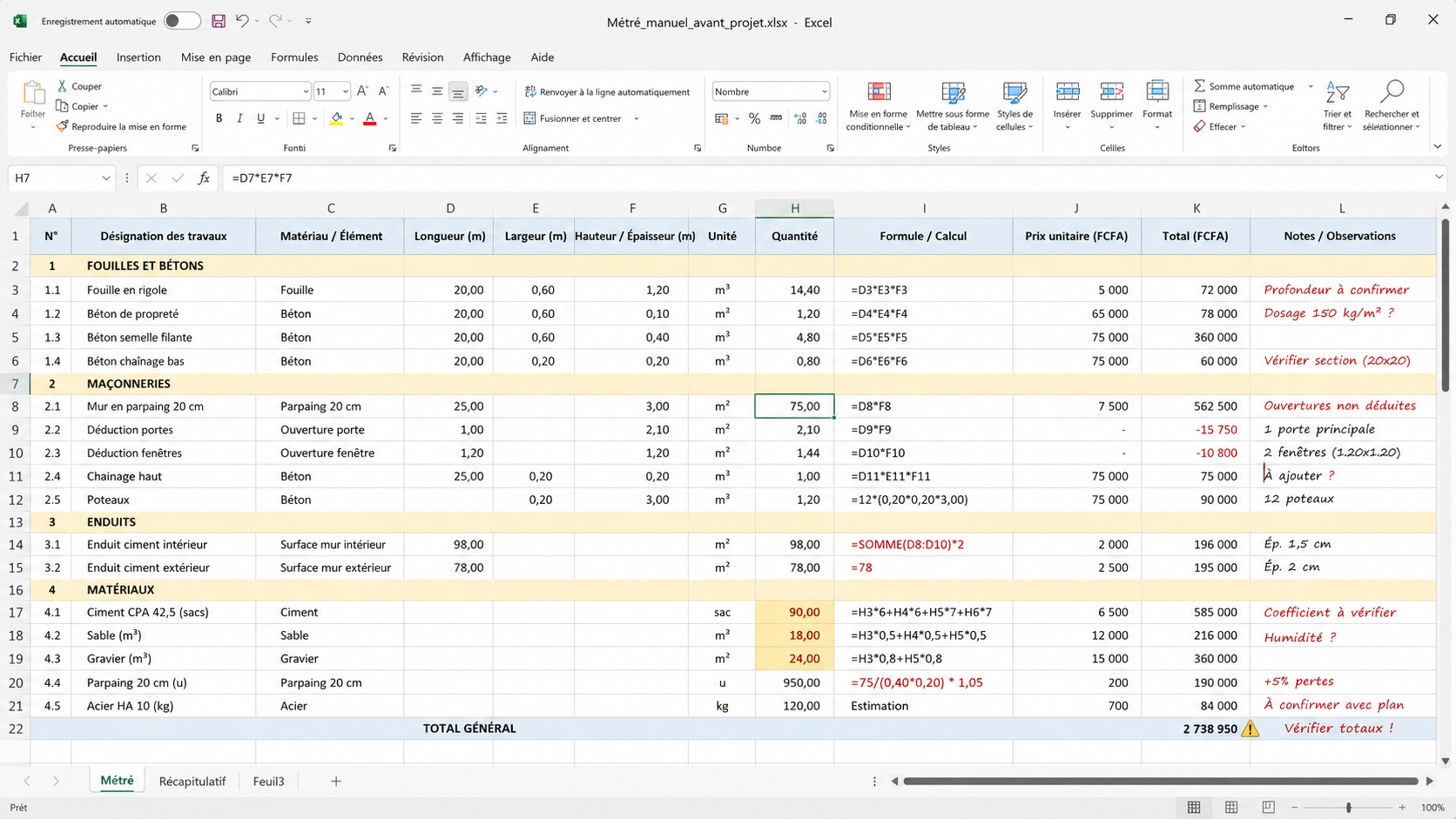The image size is (1456, 819).
Task: Align cell text to the right
Action: tap(458, 118)
